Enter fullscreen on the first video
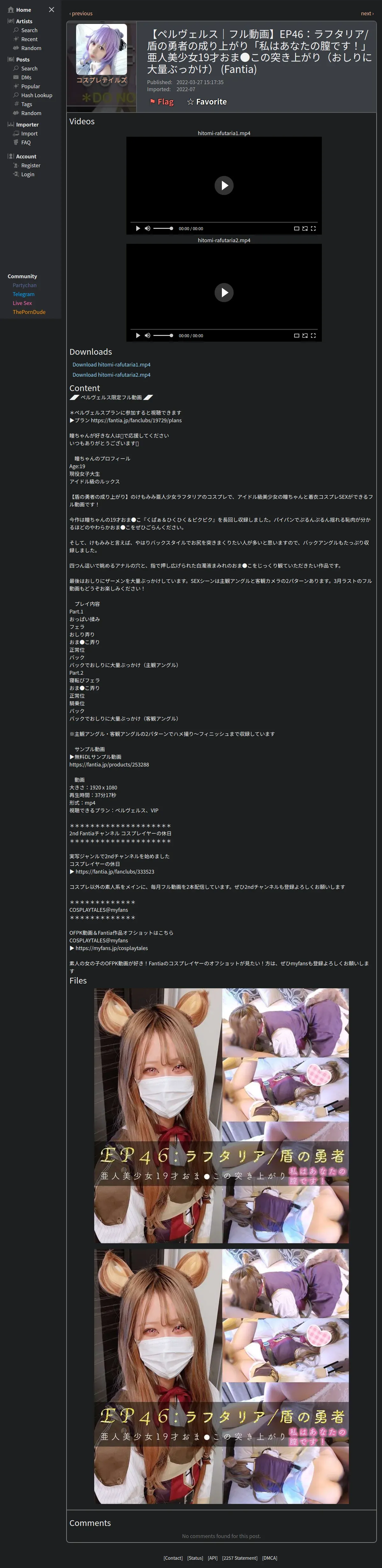Screen dimensions: 382x1568 coord(313,228)
